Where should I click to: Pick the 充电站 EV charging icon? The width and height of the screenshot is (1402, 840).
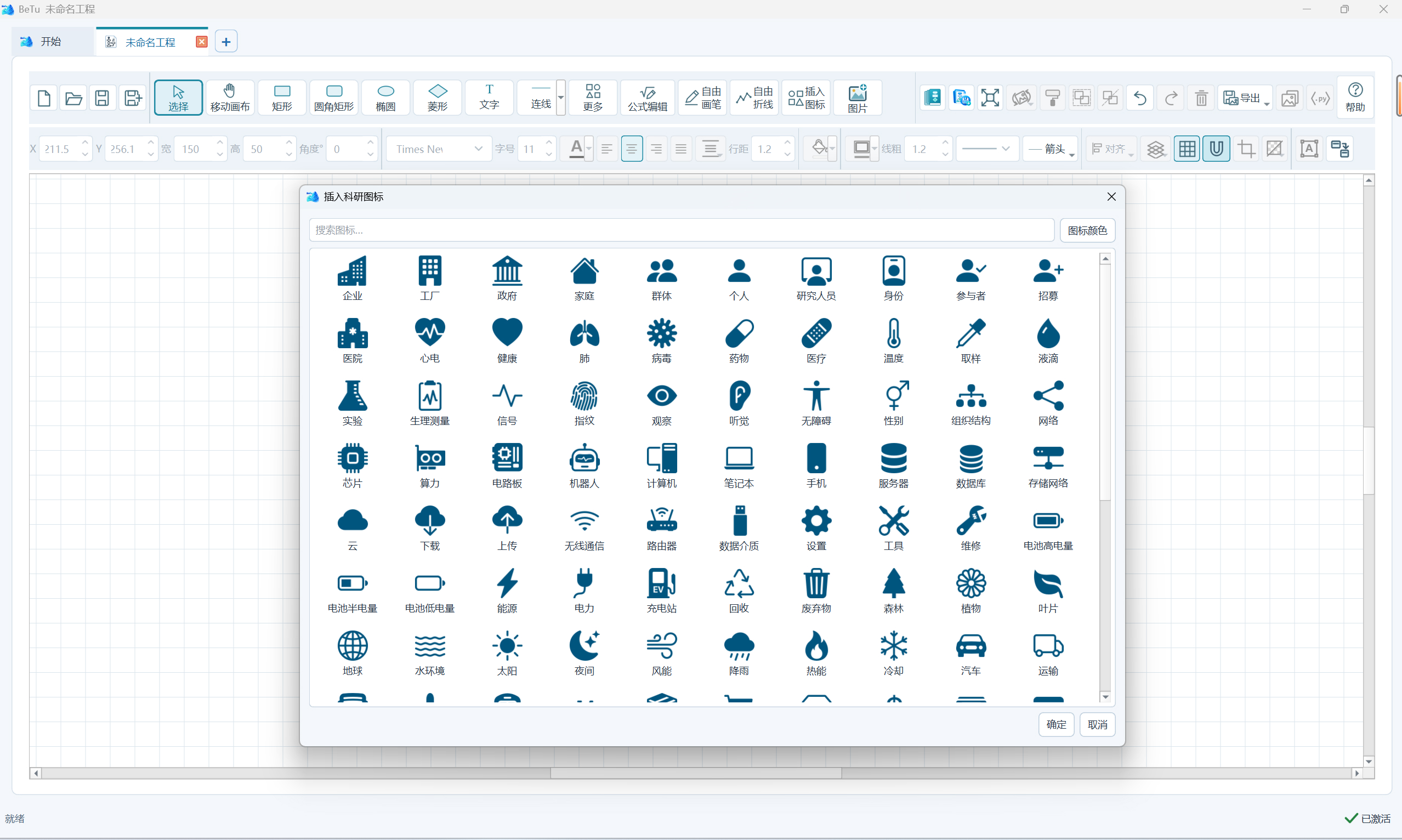[x=661, y=591]
